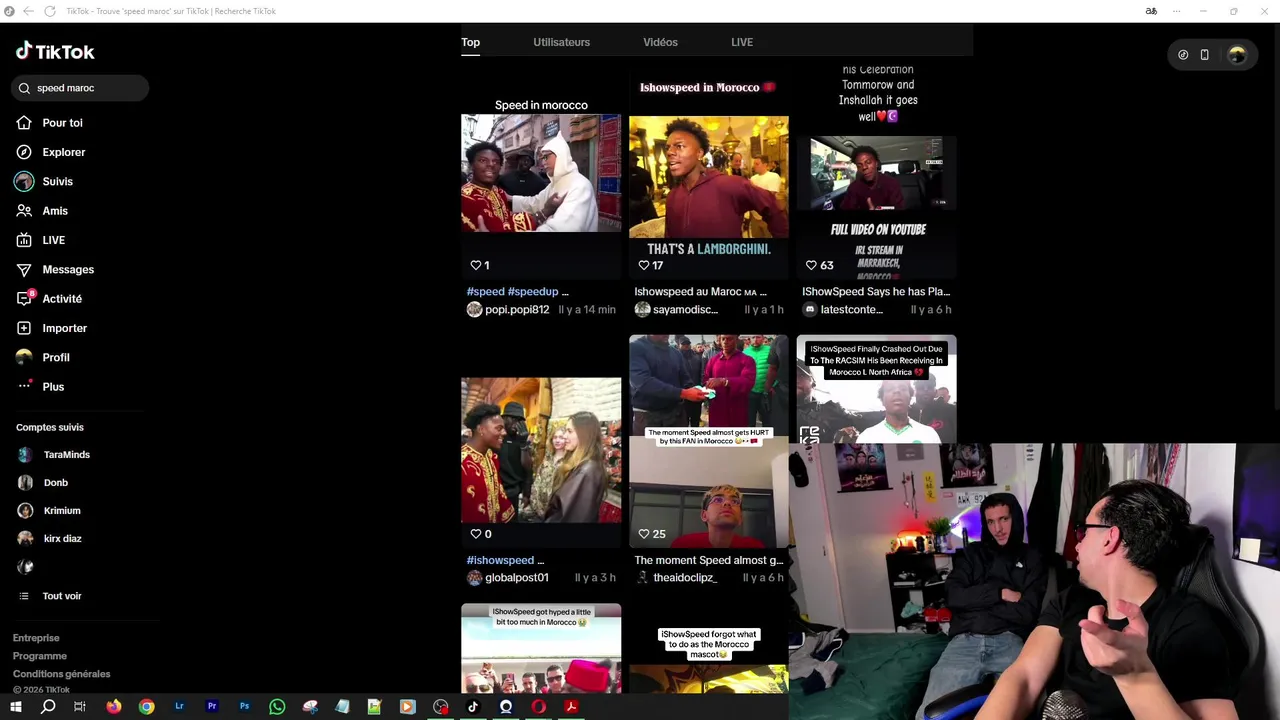Screen dimensions: 1280x720
Task: Click the heart icon showing 63 likes
Action: 812,265
